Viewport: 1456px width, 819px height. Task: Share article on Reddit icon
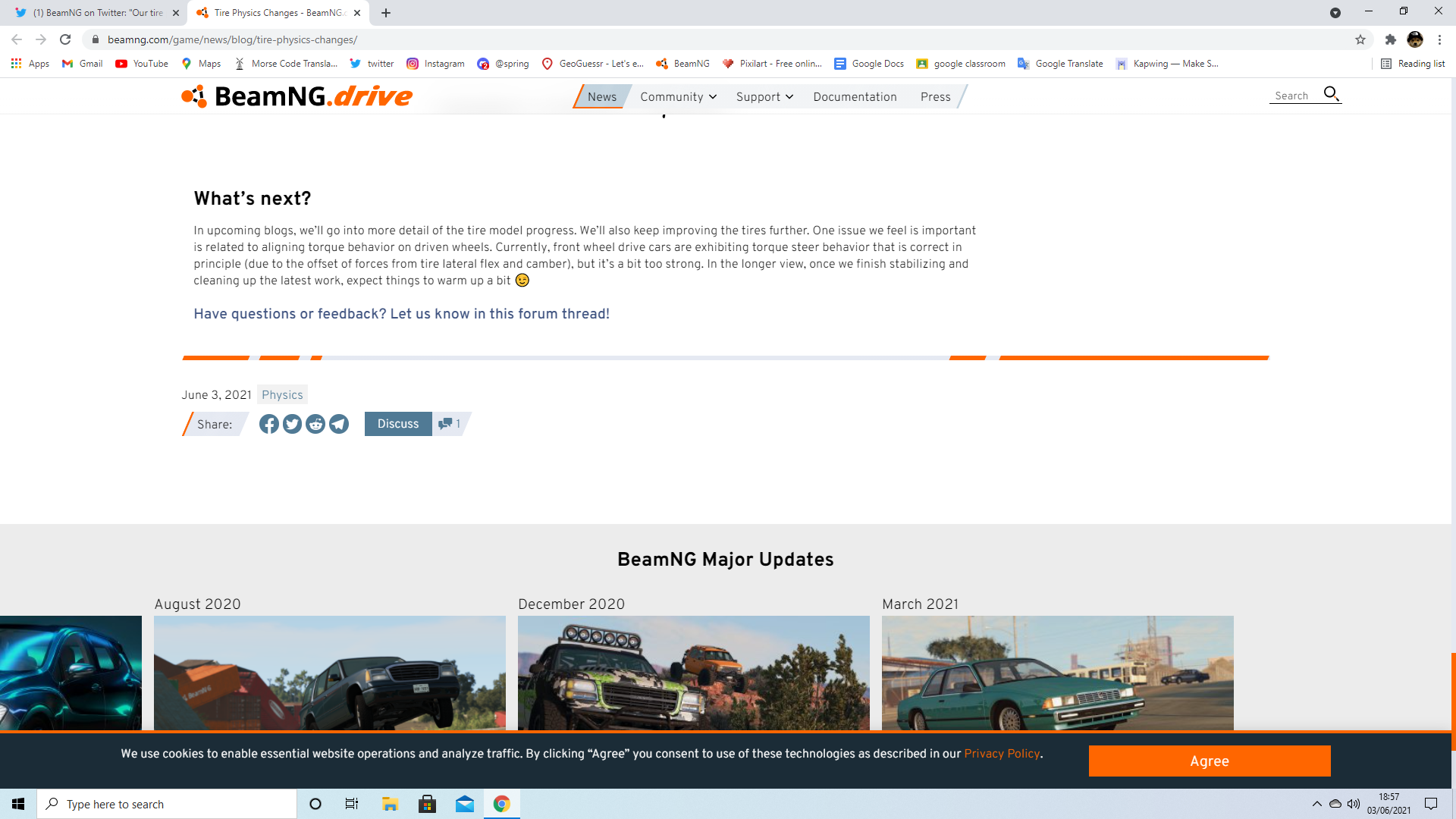coord(315,424)
